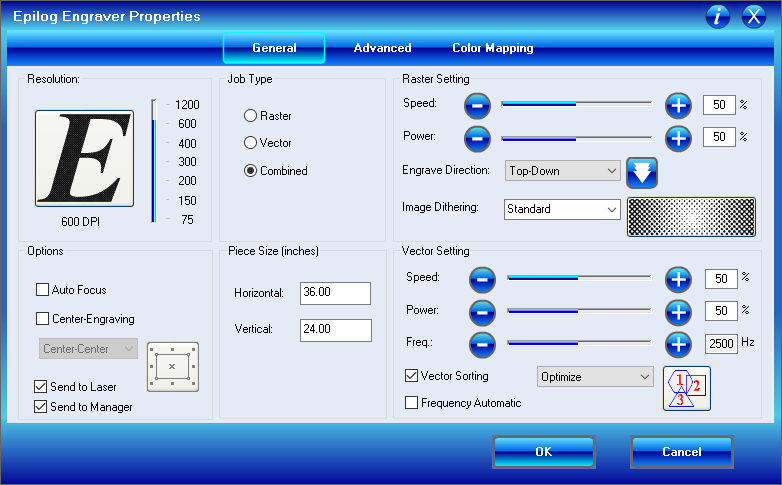Decrease Raster Power with minus button
Viewport: 782px width, 485px height.
click(477, 138)
